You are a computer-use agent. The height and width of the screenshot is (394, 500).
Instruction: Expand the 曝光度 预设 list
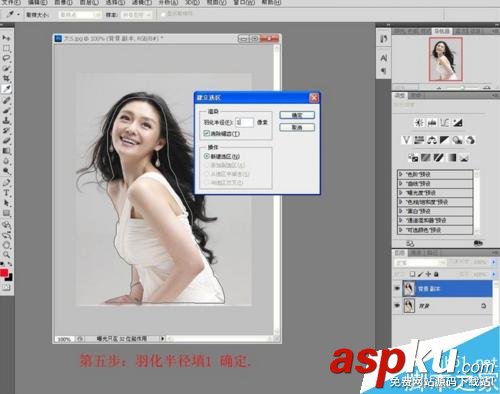[401, 193]
